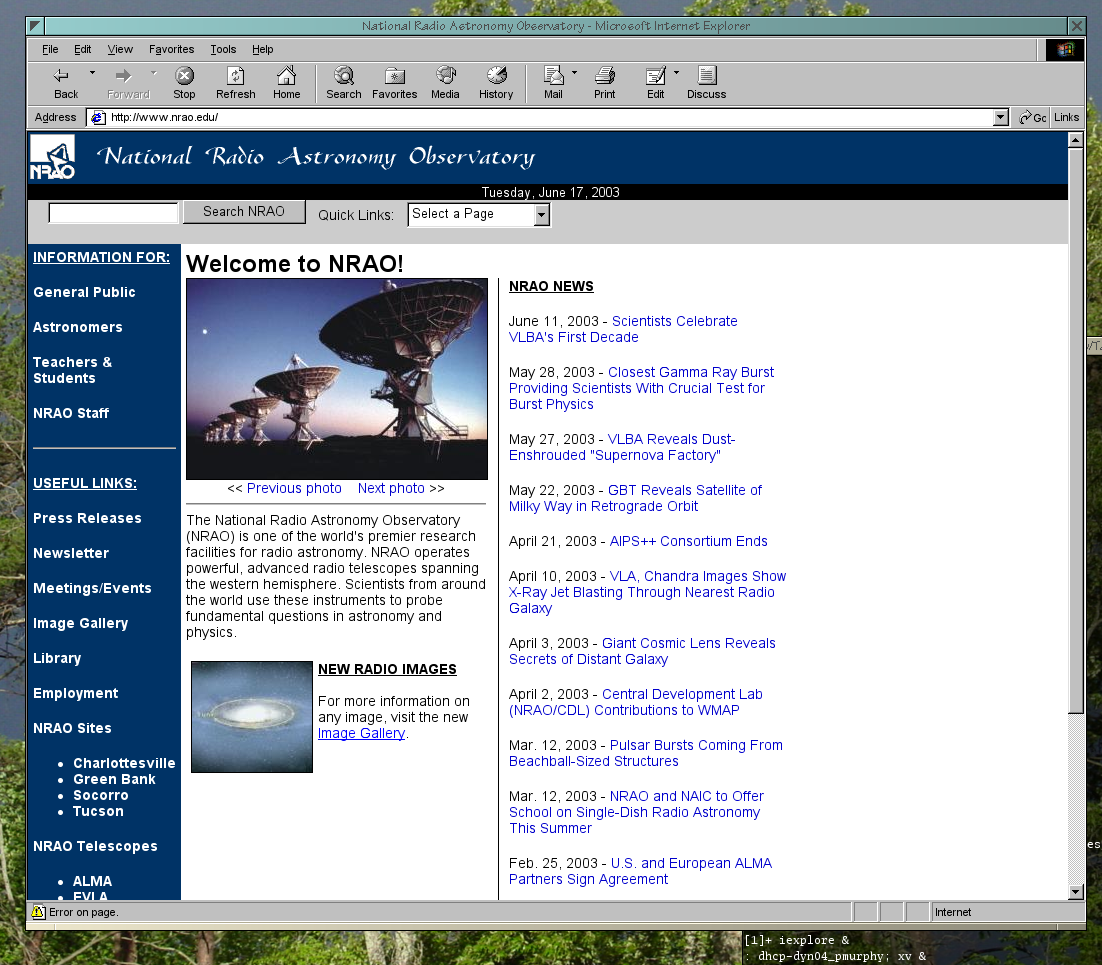The width and height of the screenshot is (1102, 965).
Task: Click the page icon in address bar
Action: [99, 117]
